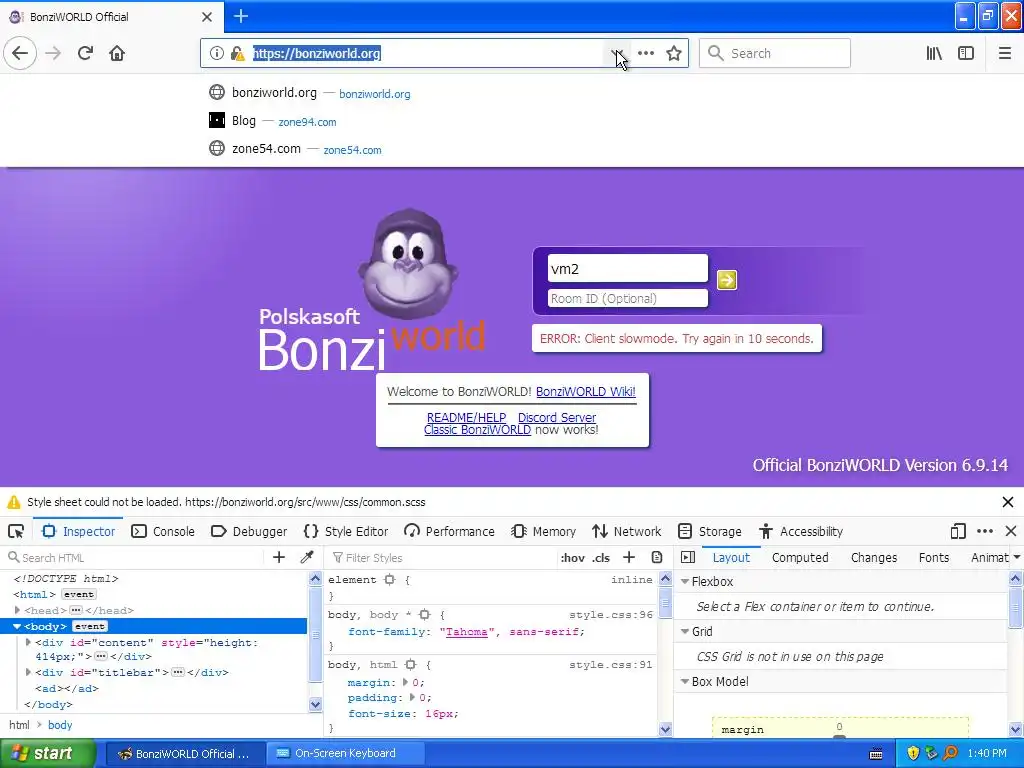The height and width of the screenshot is (768, 1024).
Task: Show more sidebar tabs dropdown arrow
Action: [x=1016, y=558]
